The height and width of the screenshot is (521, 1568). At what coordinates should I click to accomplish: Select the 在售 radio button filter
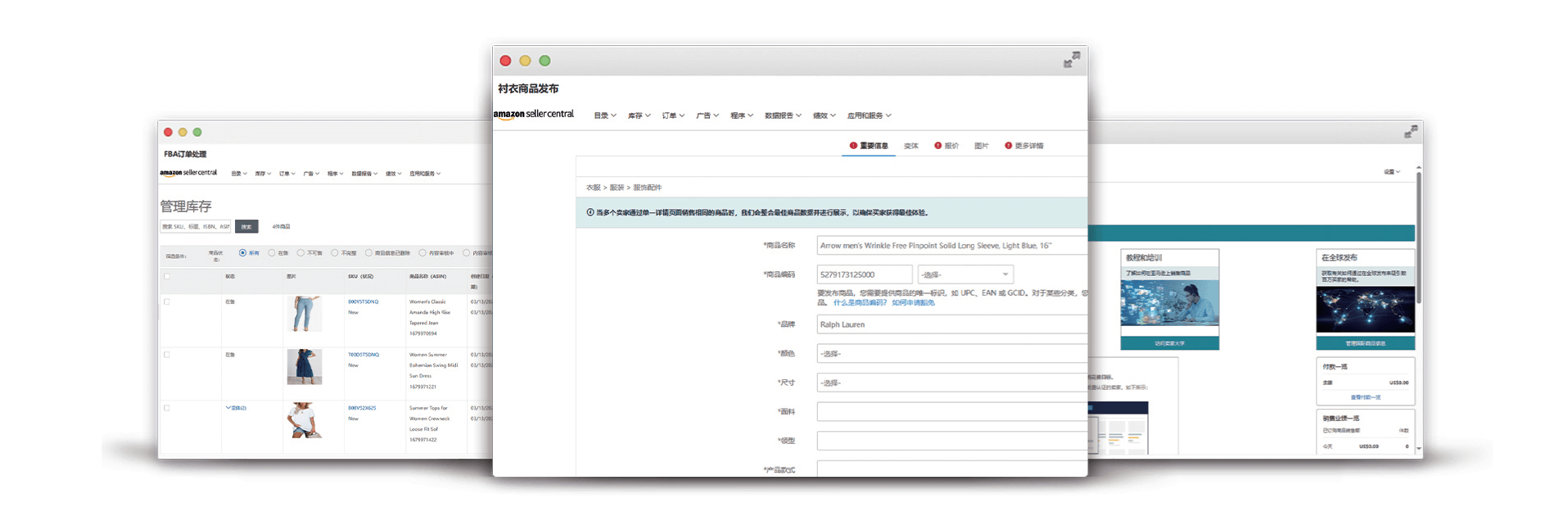[x=272, y=253]
